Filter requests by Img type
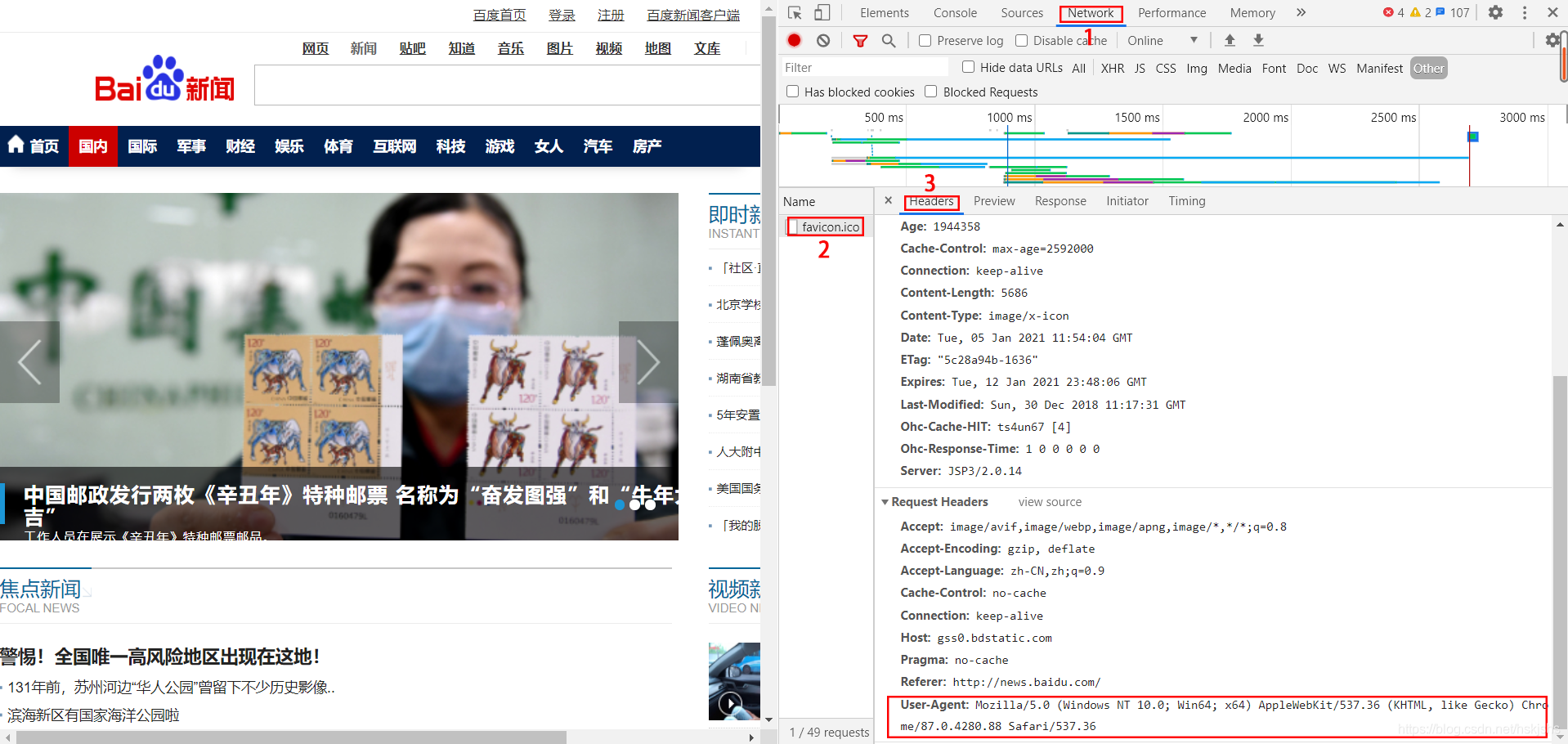This screenshot has width=1568, height=744. (1197, 68)
